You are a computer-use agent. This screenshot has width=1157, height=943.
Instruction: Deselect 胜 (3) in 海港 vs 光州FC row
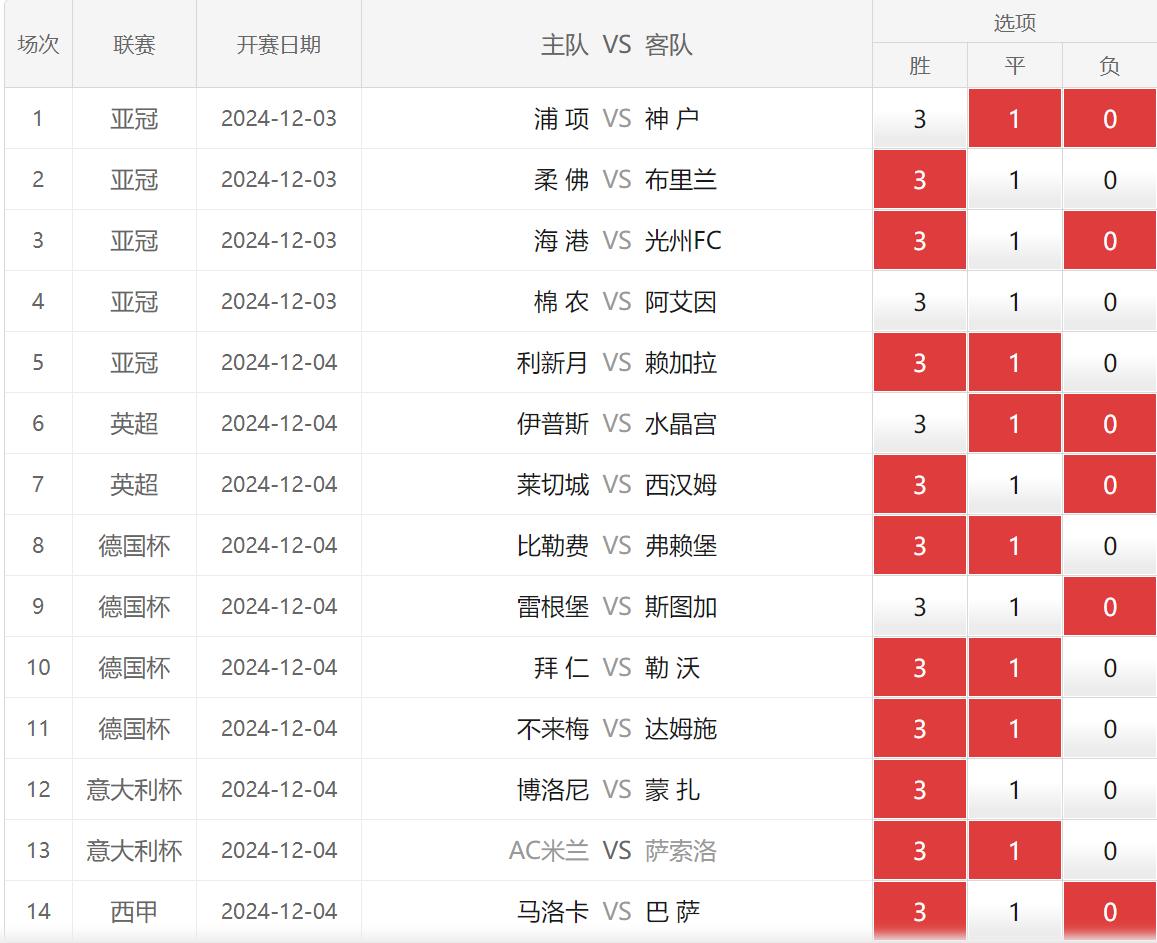coord(919,241)
